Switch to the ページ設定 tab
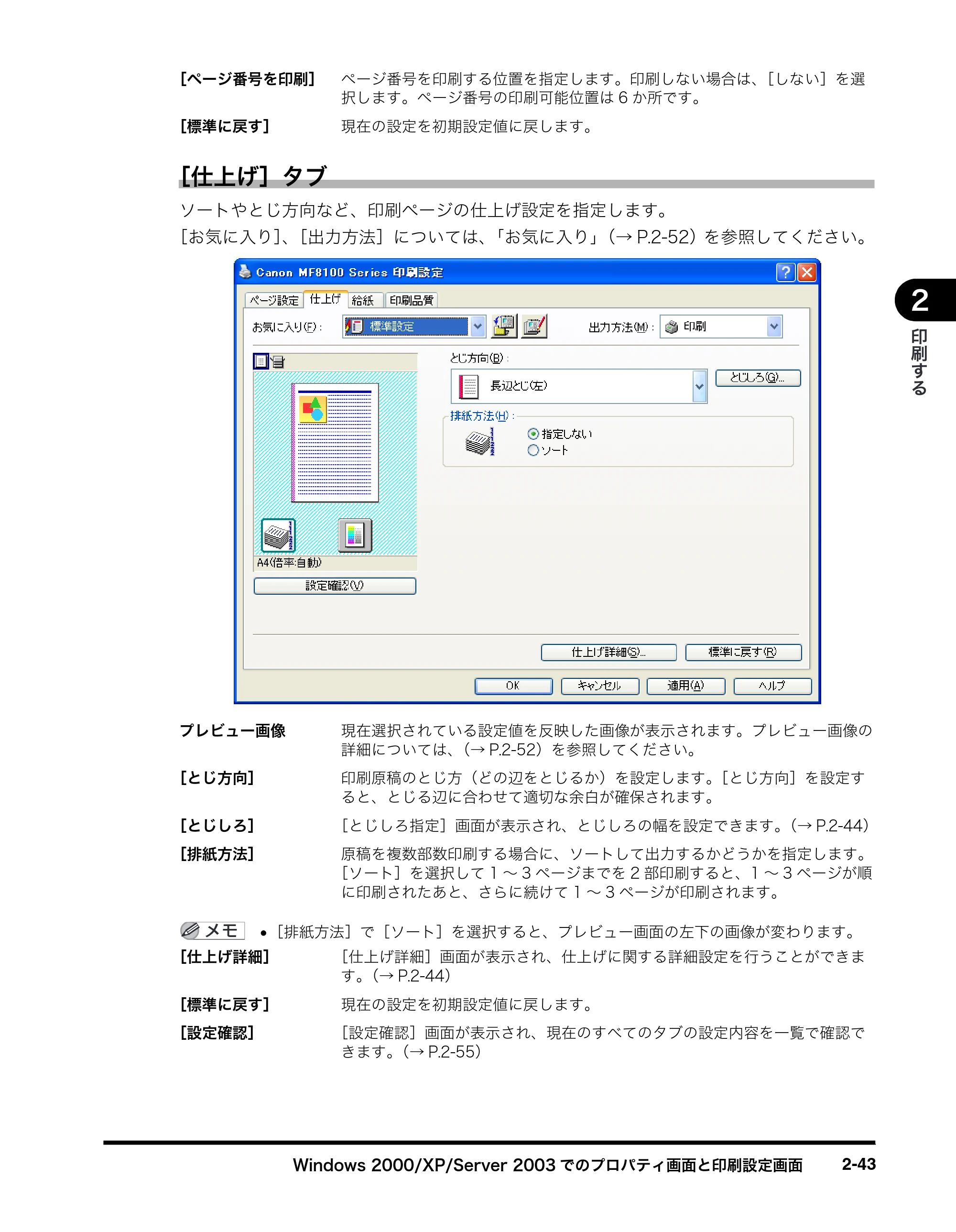Screen dimensions: 956x1232 tap(274, 300)
